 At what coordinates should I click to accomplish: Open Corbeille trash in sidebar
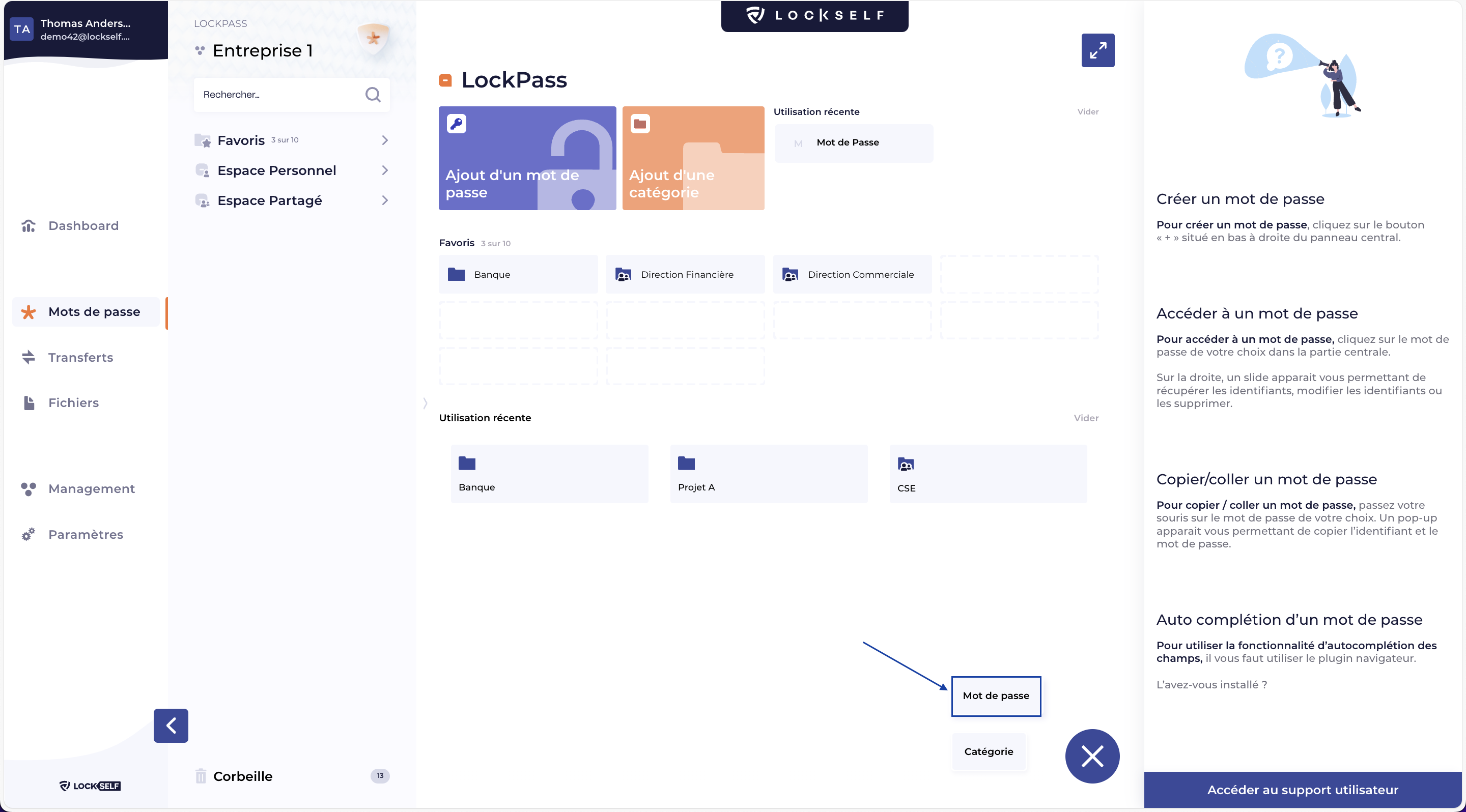coord(242,775)
